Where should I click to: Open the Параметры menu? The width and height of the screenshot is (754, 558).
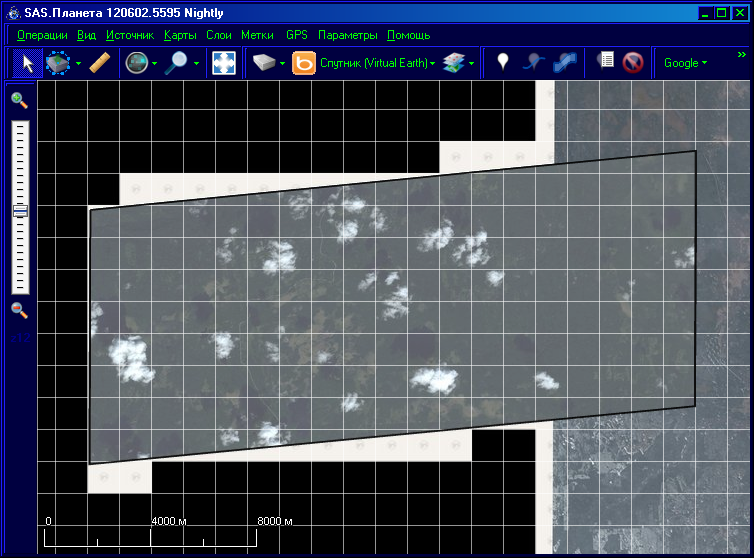pyautogui.click(x=348, y=35)
